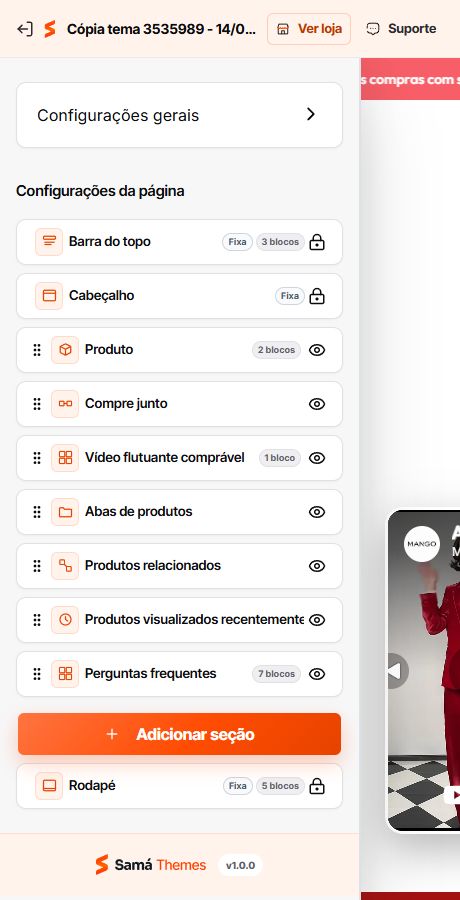Open the Produto section settings
The height and width of the screenshot is (900, 460).
point(179,350)
